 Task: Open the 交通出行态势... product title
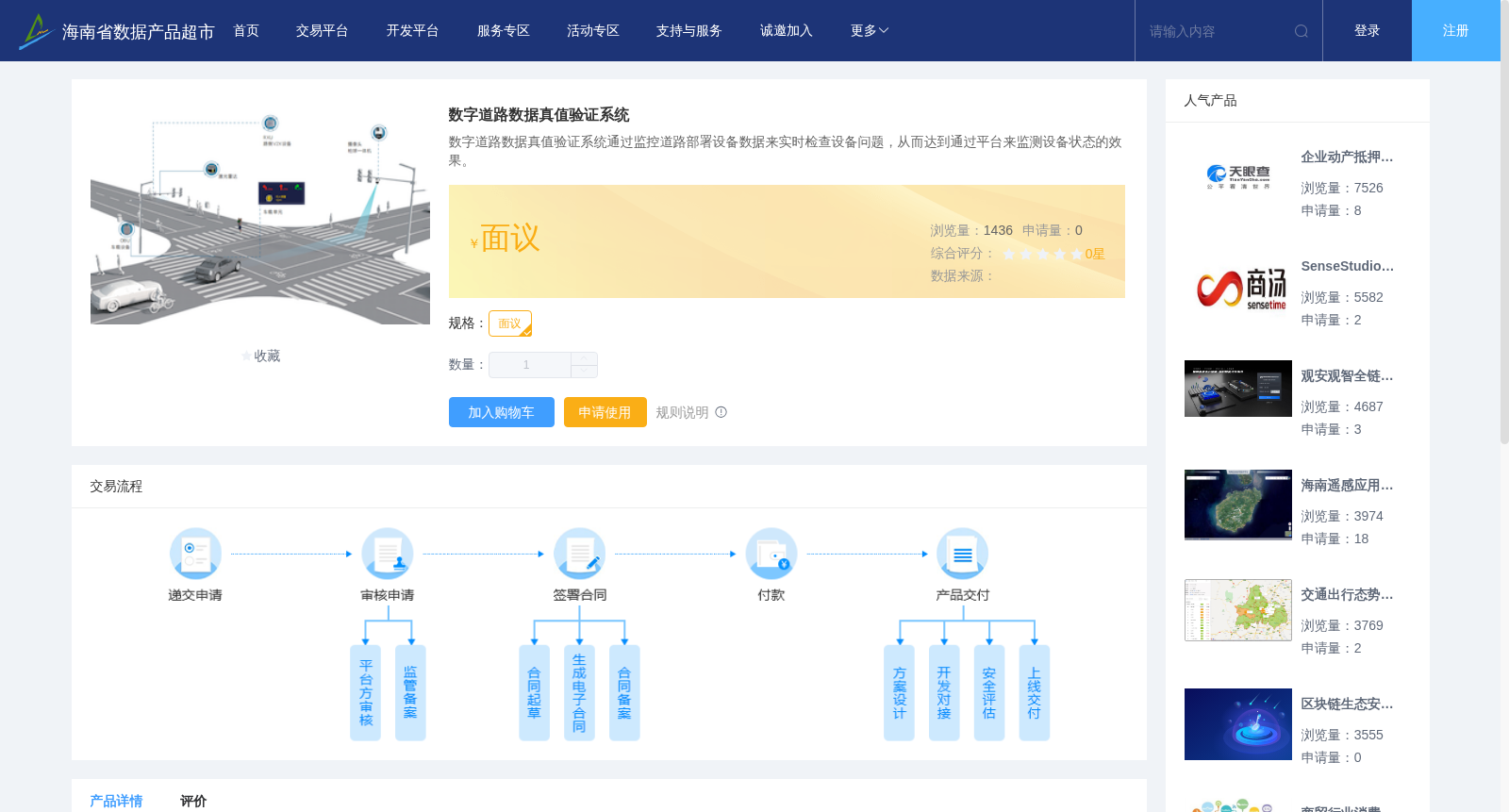click(x=1347, y=595)
